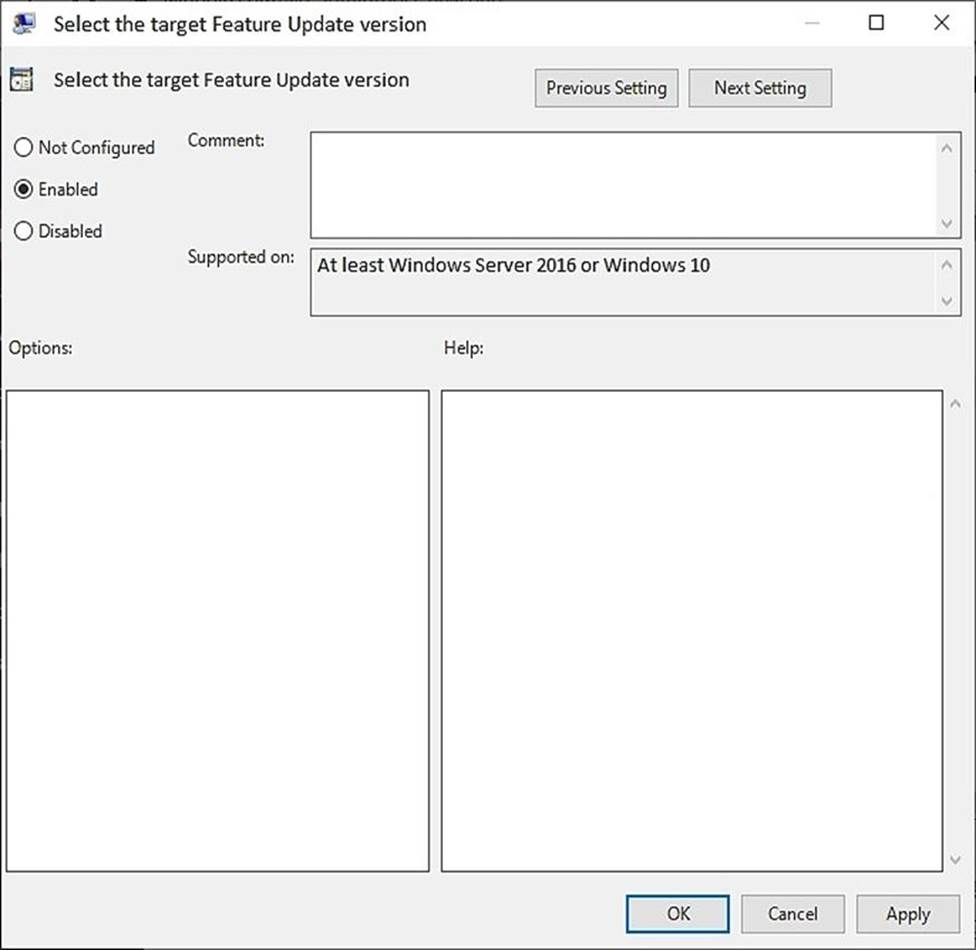This screenshot has width=976, height=950.
Task: Click the Help pane scroll up arrow
Action: coord(953,404)
